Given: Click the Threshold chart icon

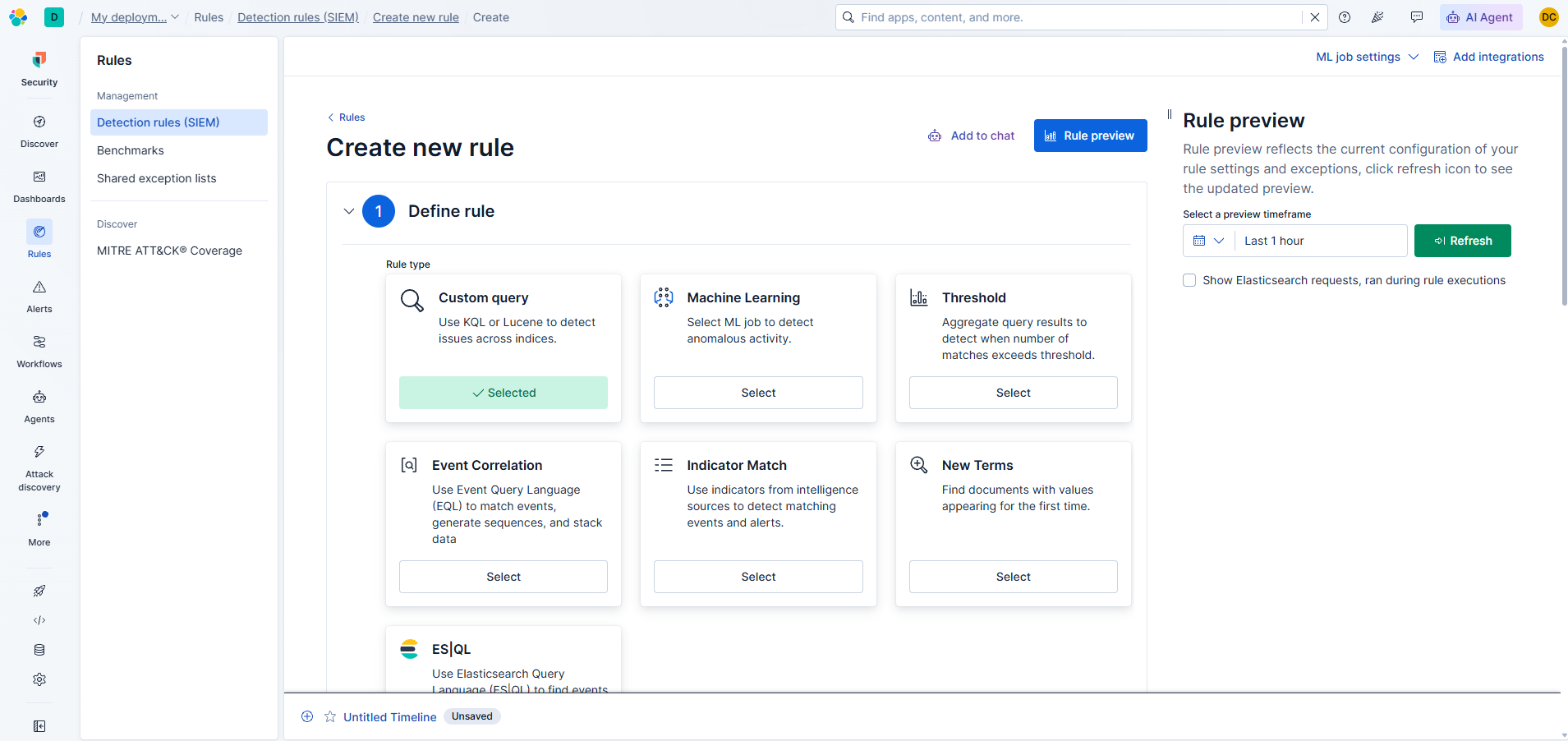Looking at the screenshot, I should pyautogui.click(x=919, y=297).
